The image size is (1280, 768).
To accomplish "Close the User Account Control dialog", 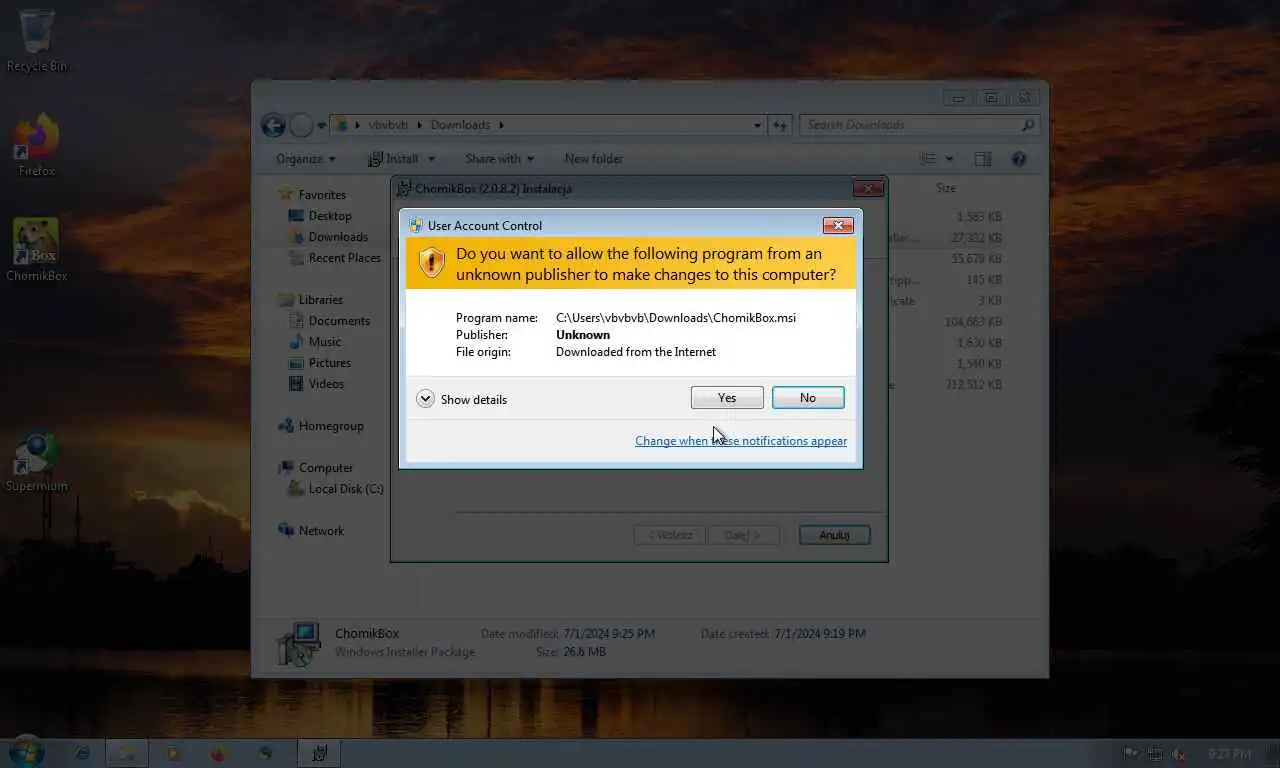I will pyautogui.click(x=837, y=225).
